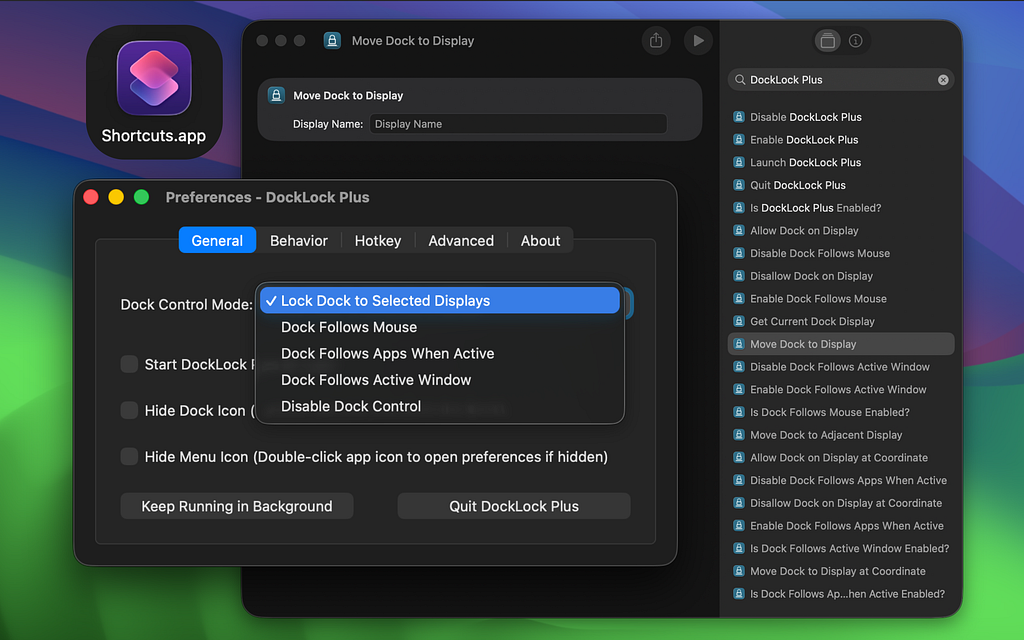The image size is (1024, 640).
Task: Select Disallow Dock on Display at Coordinate action
Action: (840, 503)
